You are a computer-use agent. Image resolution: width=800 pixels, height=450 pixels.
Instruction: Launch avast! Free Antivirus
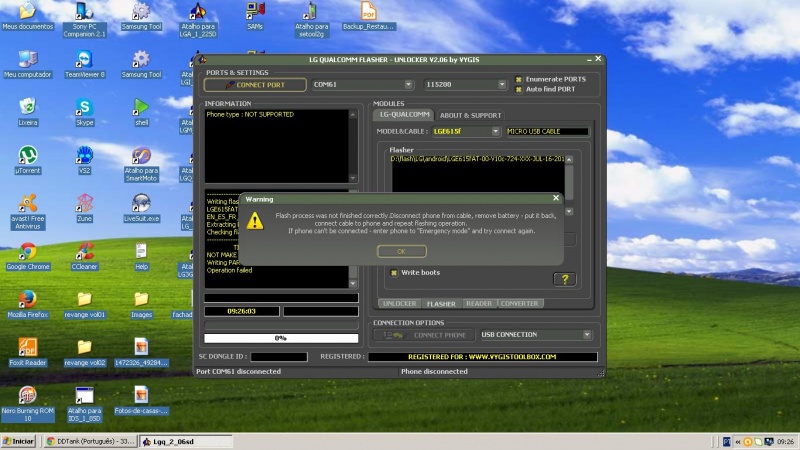pyautogui.click(x=28, y=212)
